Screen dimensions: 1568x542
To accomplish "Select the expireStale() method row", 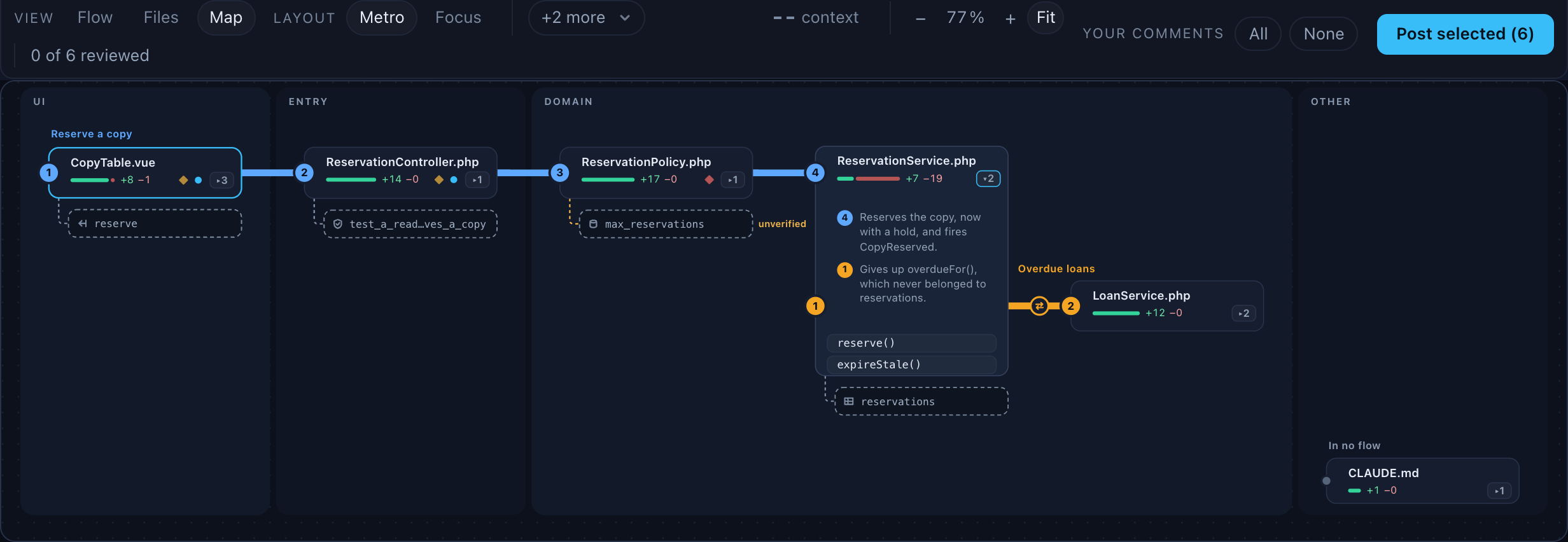I will (x=911, y=365).
